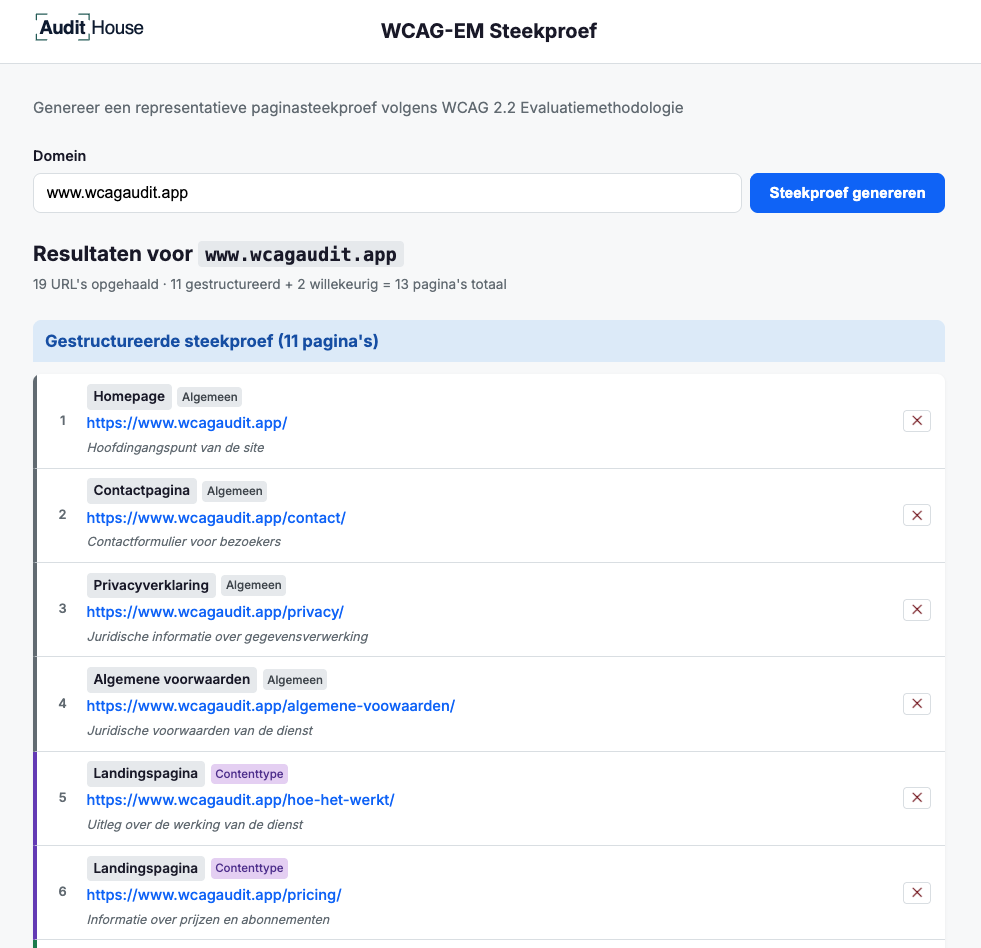Click the Contenttype tag on row 5
981x948 pixels.
[x=250, y=774]
